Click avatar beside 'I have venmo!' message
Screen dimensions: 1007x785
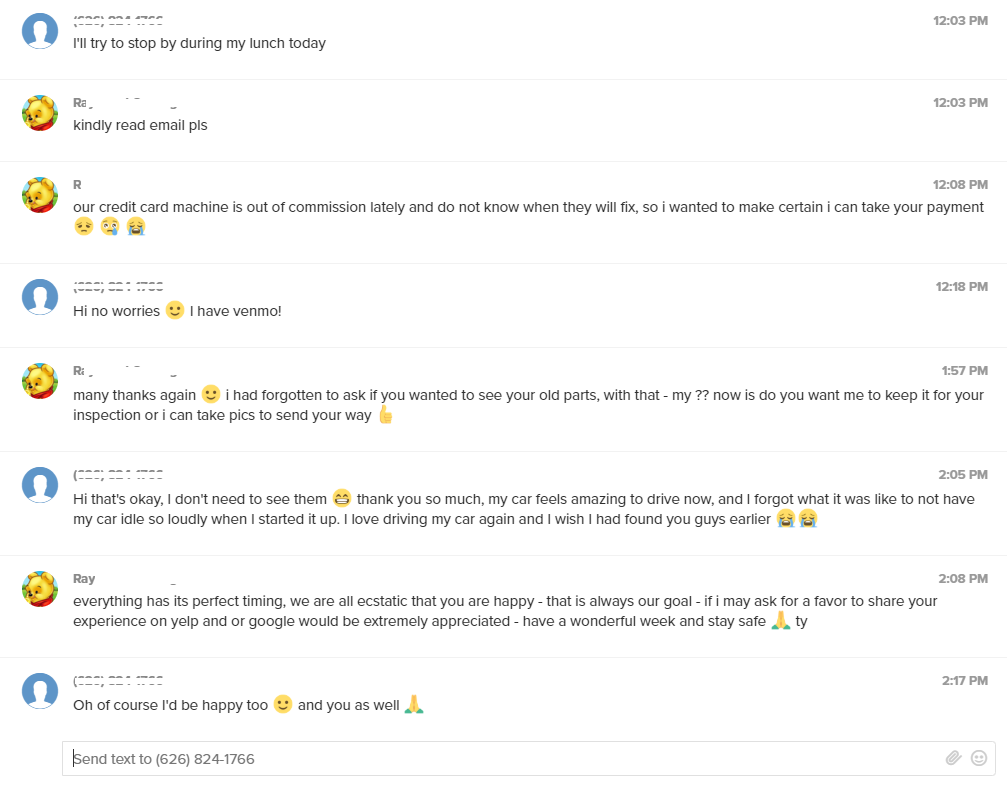click(x=40, y=297)
